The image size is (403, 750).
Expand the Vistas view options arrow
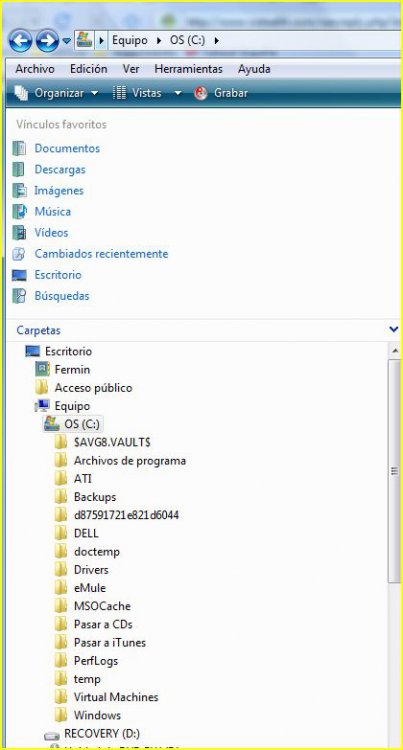tap(178, 93)
